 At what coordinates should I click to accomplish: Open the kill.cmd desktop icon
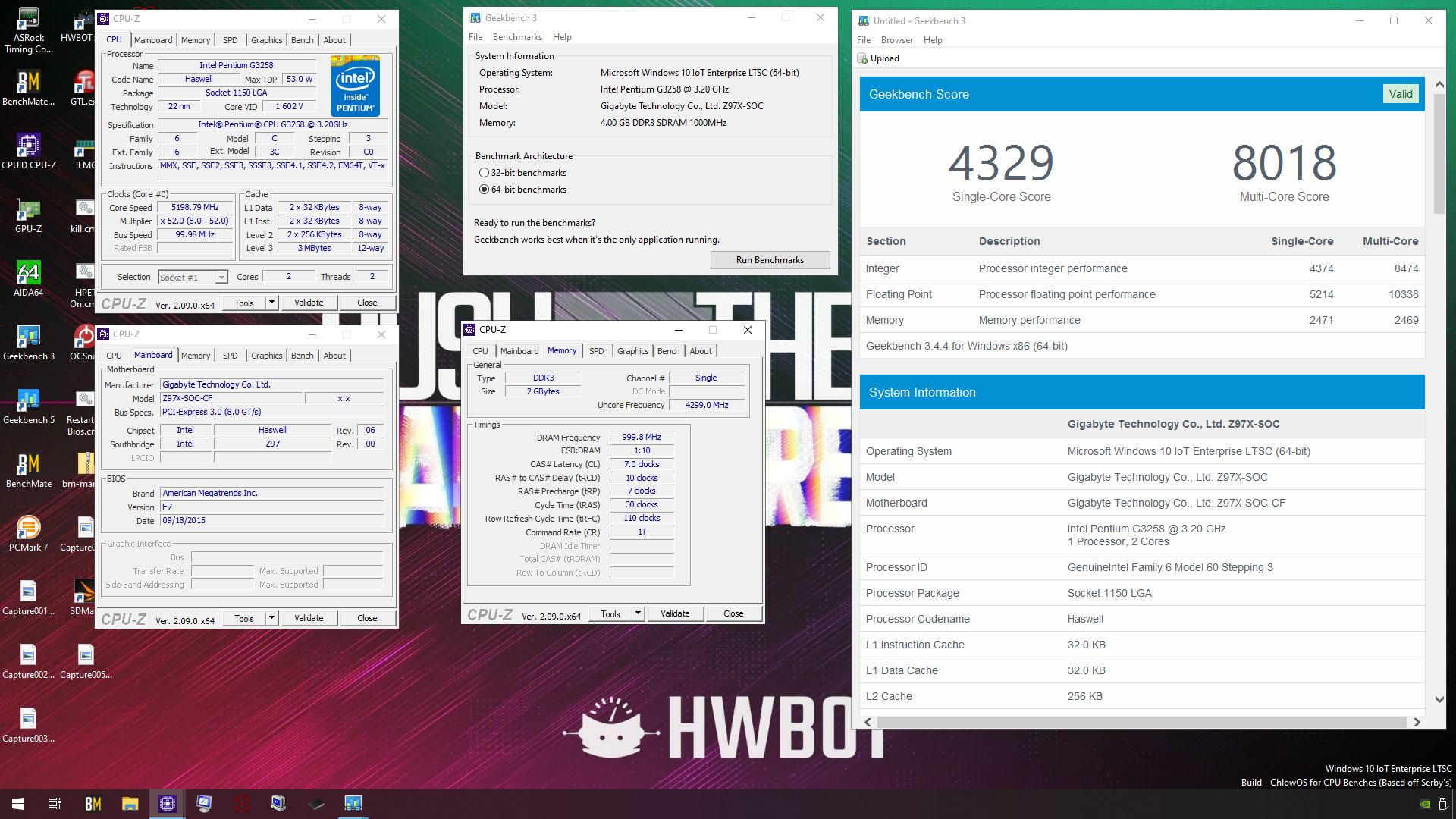click(83, 215)
